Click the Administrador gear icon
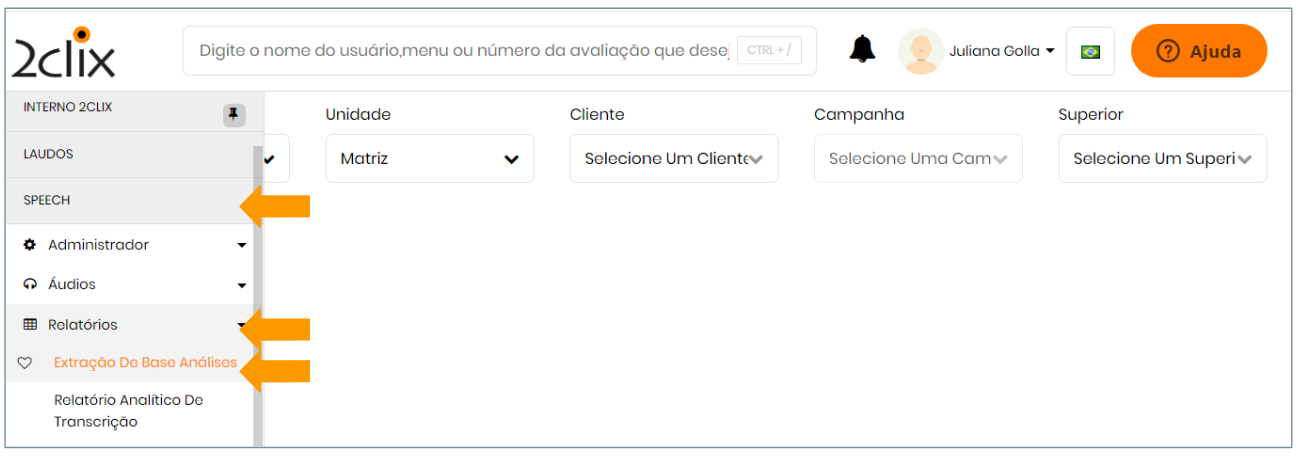Viewport: 1300px width, 457px height. (30, 245)
